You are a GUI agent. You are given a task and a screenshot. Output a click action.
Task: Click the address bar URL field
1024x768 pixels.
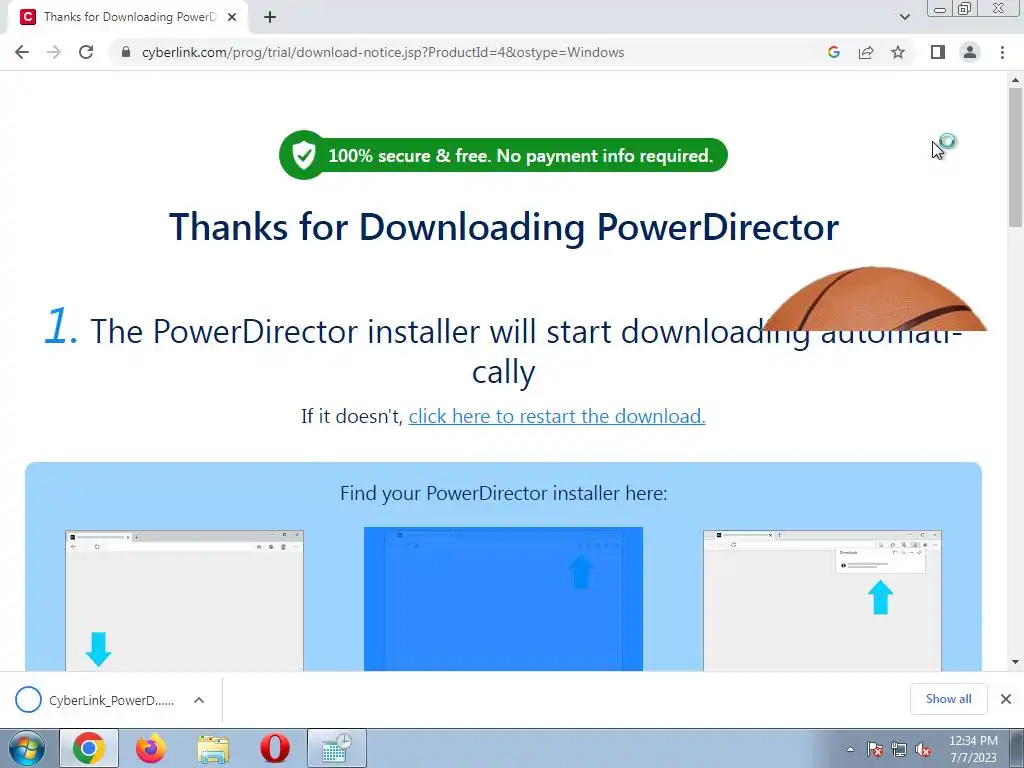click(383, 52)
